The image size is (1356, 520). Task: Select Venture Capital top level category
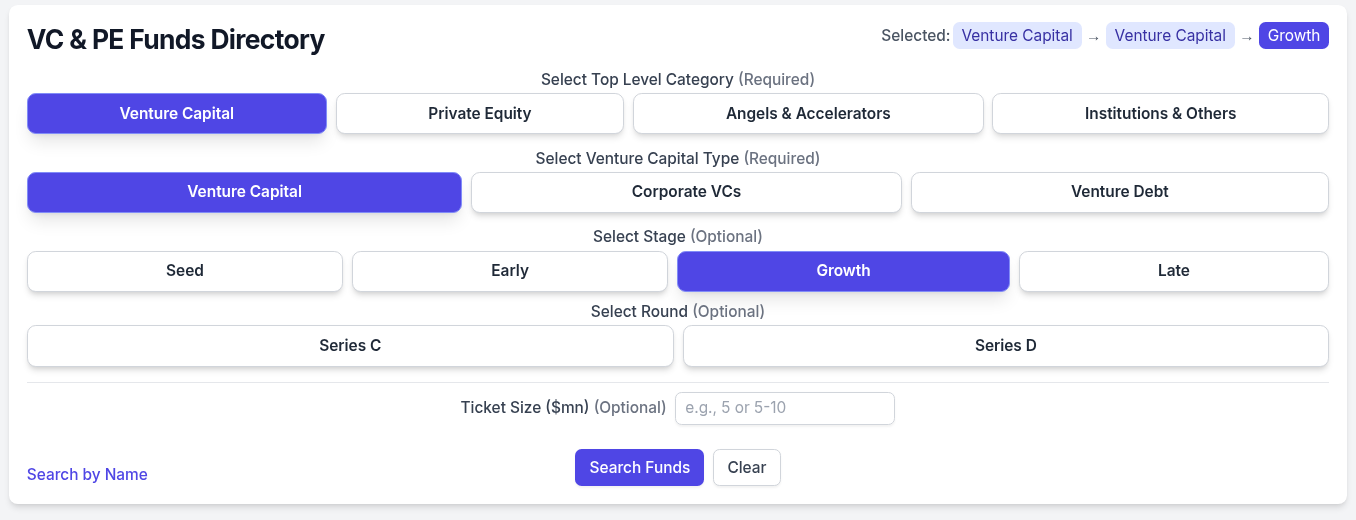coord(177,113)
